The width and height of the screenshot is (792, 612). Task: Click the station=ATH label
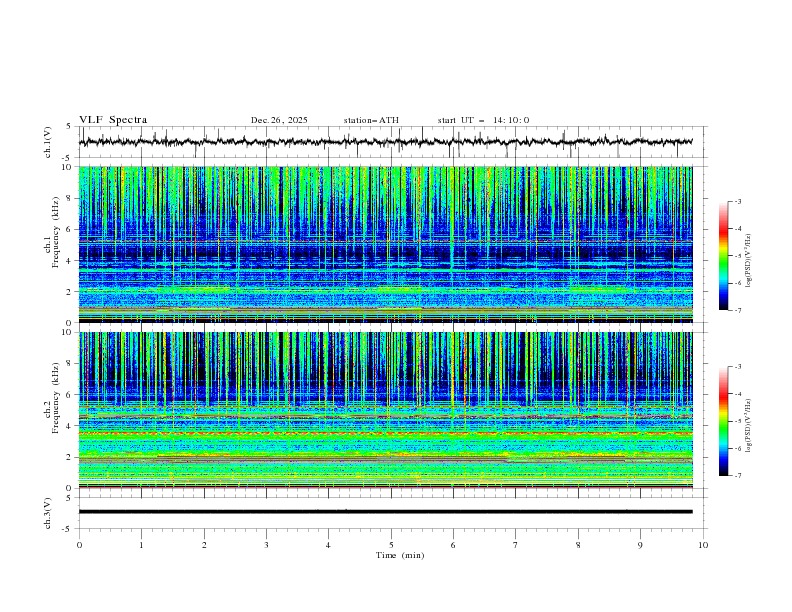click(371, 120)
